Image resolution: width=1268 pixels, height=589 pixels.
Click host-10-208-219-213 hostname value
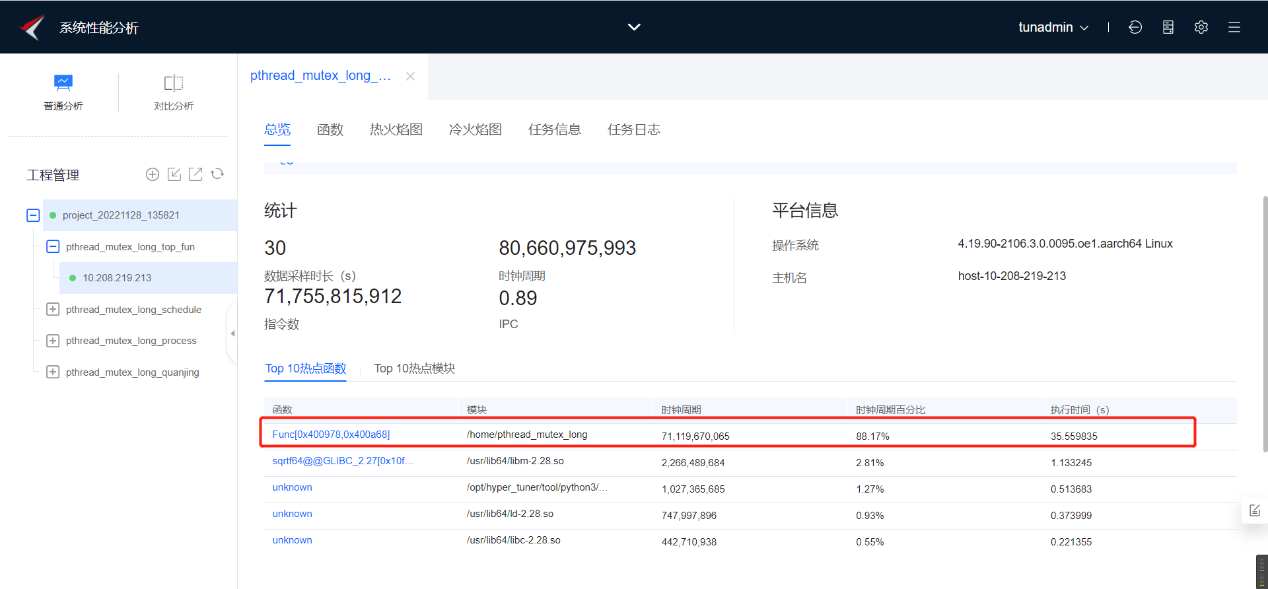[x=1011, y=276]
